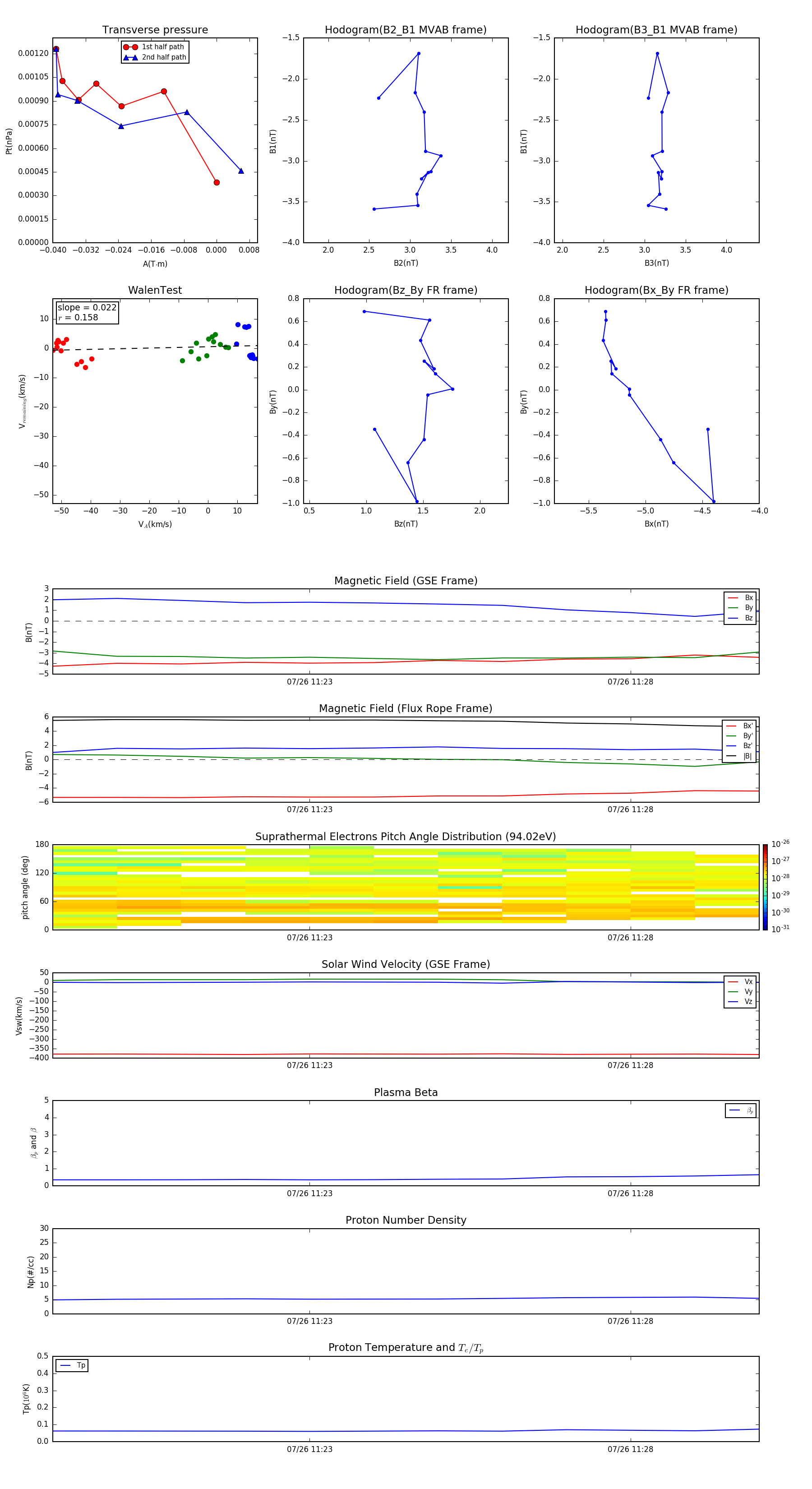Image resolution: width=812 pixels, height=1489 pixels.
Task: Click the Suprathermal Electrons Pitch Angle Distribution title
Action: point(406,837)
